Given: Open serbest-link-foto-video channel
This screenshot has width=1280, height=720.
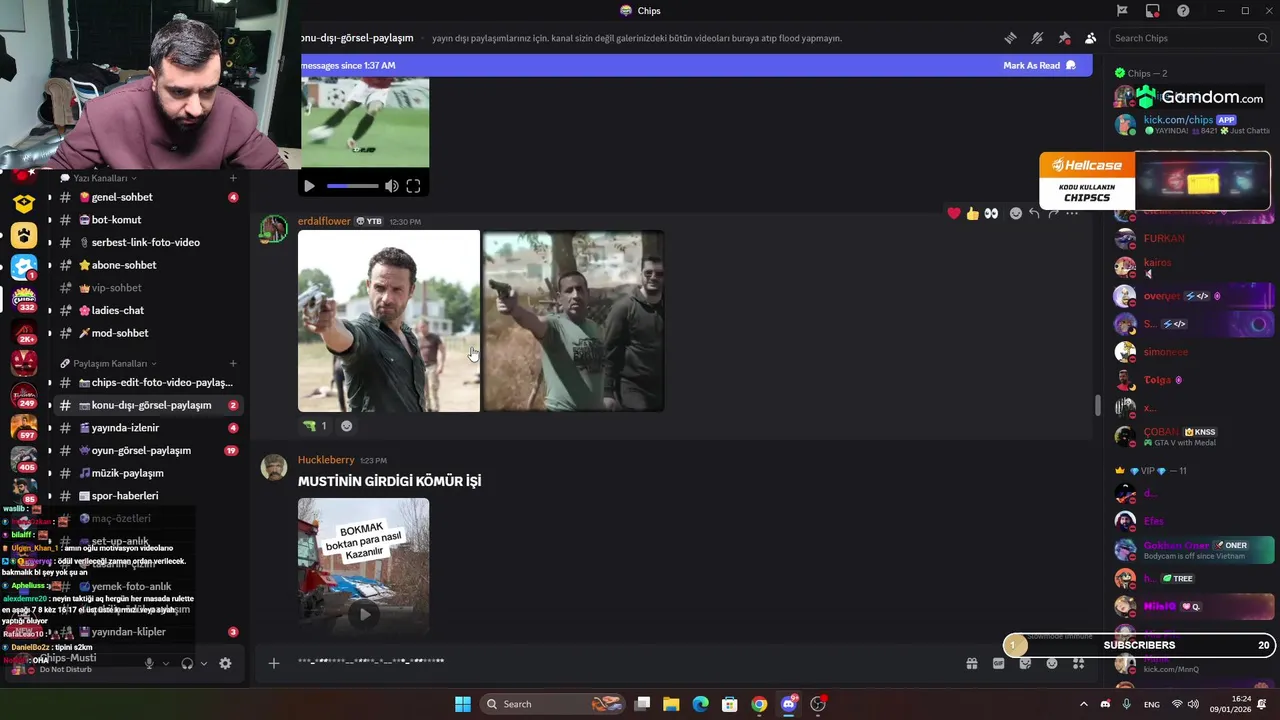Looking at the screenshot, I should point(147,242).
